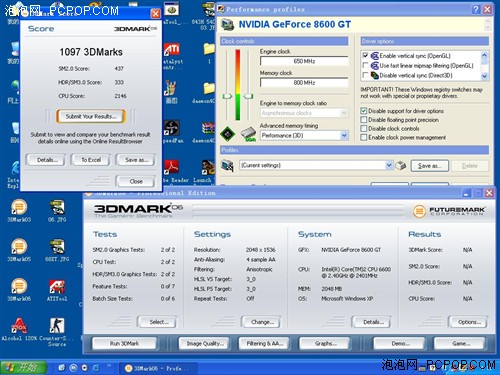Open the folder named 1
This screenshot has width=500, height=375.
click(x=209, y=53)
